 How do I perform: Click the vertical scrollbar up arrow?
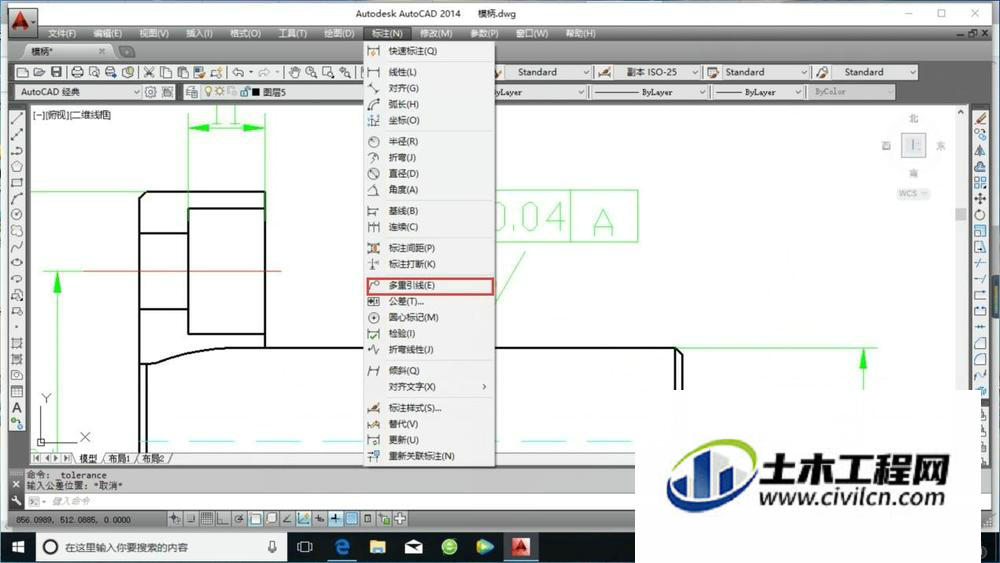(960, 112)
